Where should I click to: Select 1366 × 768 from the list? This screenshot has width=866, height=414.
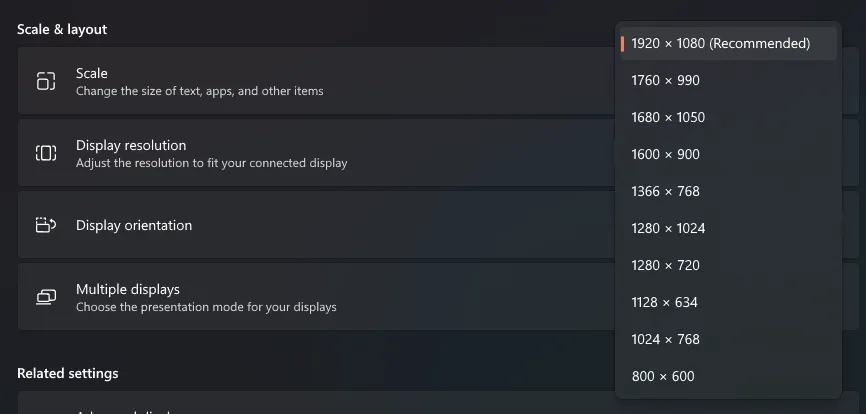(x=665, y=191)
